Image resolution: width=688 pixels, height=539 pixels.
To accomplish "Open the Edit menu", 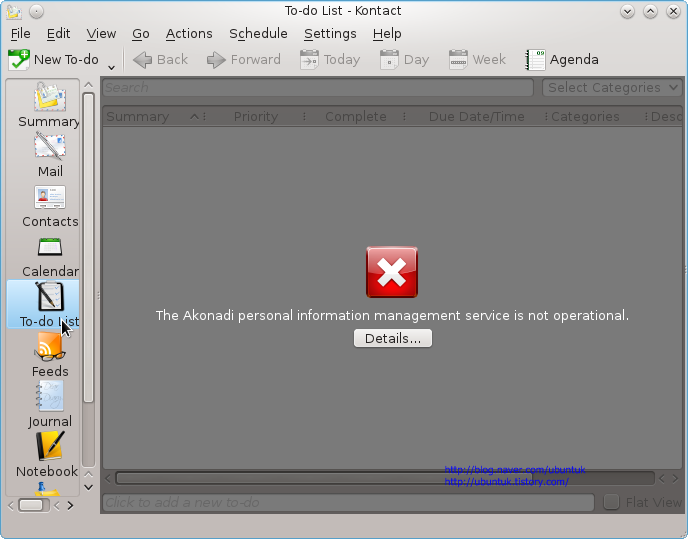I will point(58,34).
